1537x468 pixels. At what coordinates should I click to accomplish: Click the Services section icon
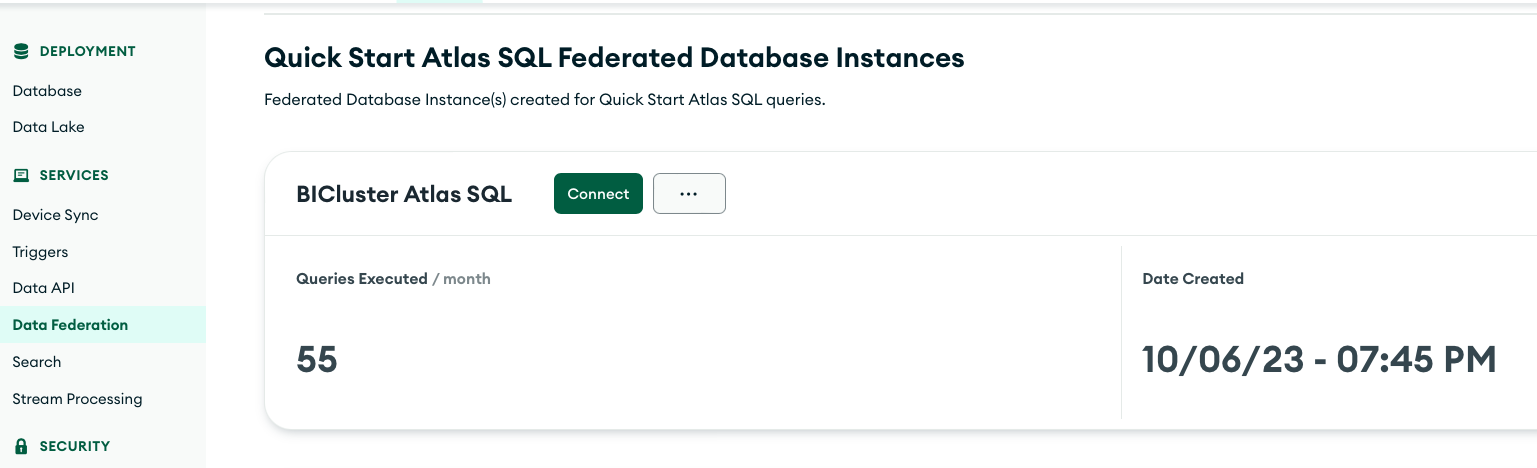point(20,175)
